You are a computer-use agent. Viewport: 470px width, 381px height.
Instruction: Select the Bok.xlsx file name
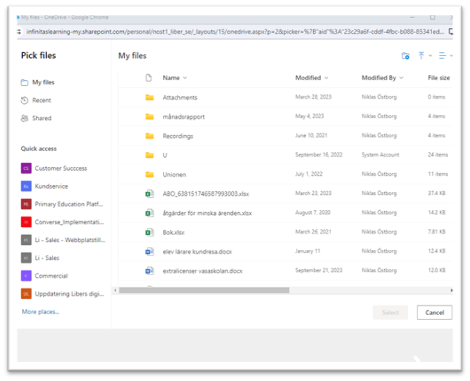tap(174, 232)
